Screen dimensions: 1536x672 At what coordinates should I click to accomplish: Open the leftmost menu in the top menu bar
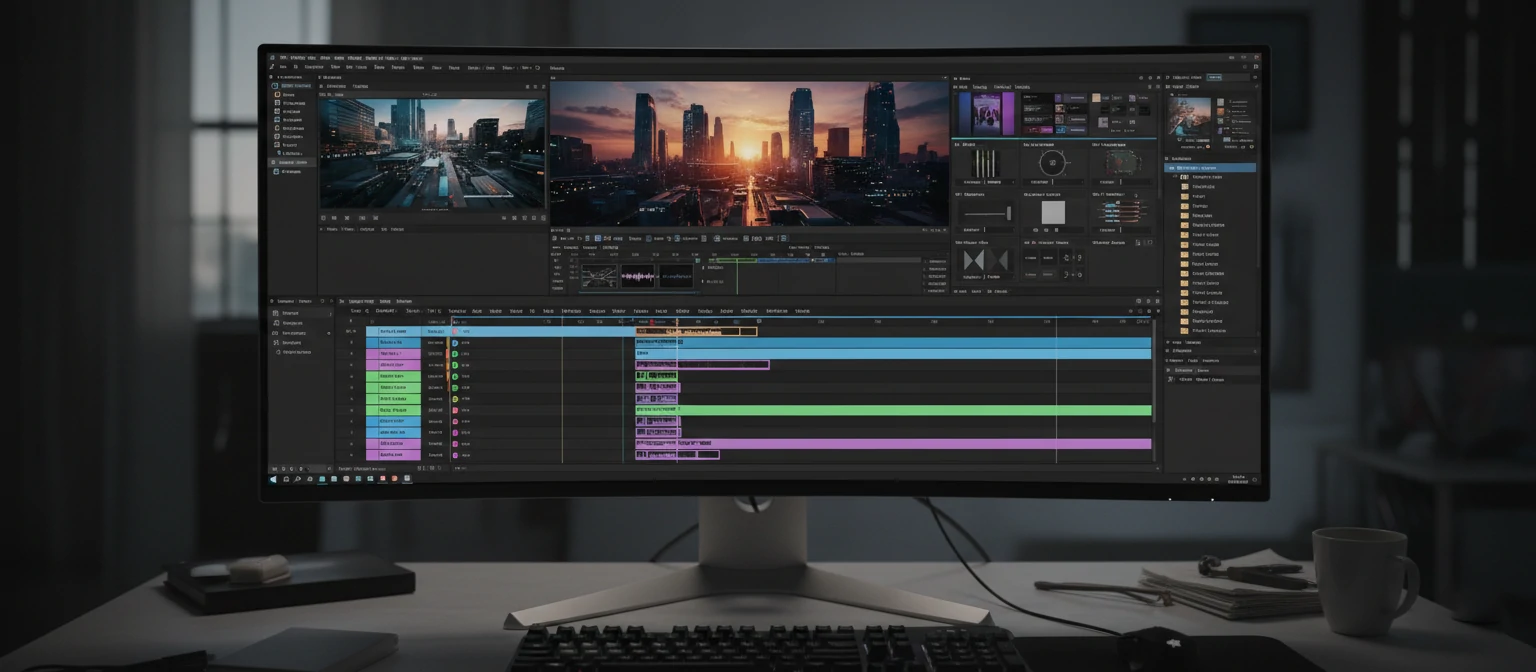point(283,58)
